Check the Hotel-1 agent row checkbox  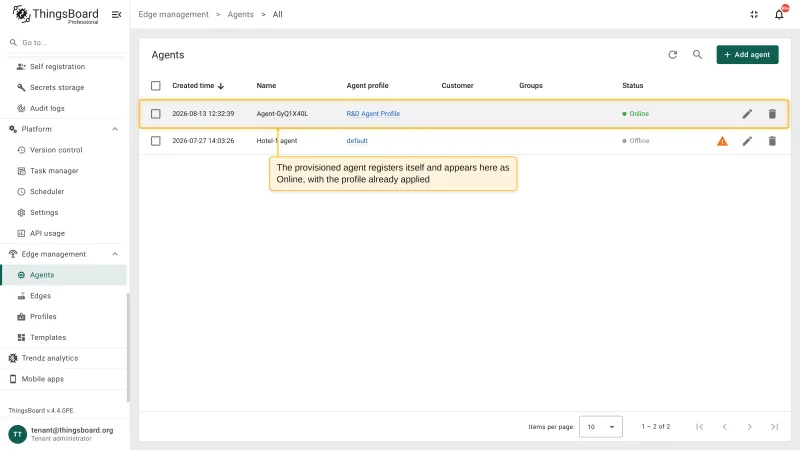[156, 141]
